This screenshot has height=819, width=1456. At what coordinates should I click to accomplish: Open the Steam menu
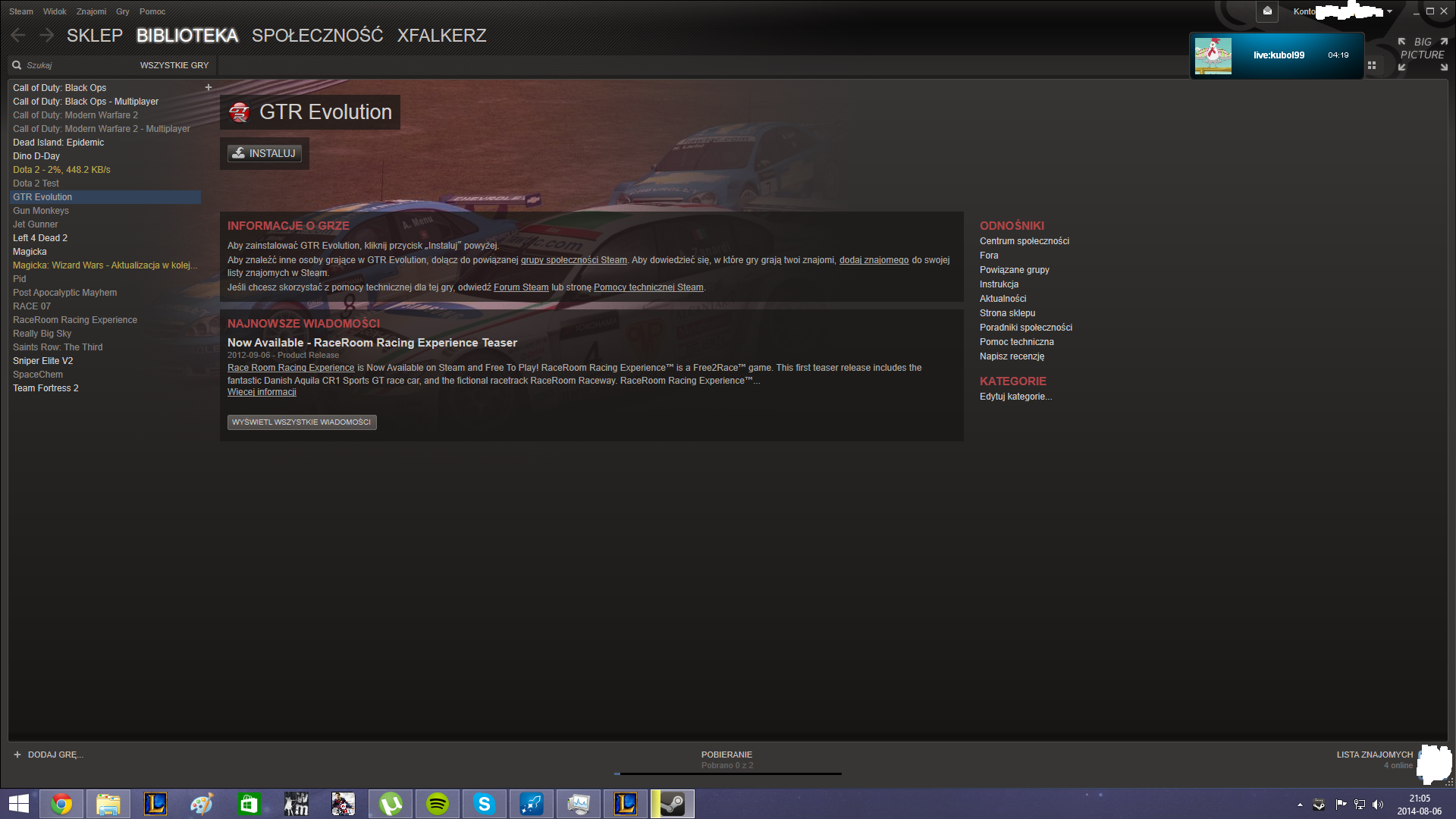[x=21, y=11]
